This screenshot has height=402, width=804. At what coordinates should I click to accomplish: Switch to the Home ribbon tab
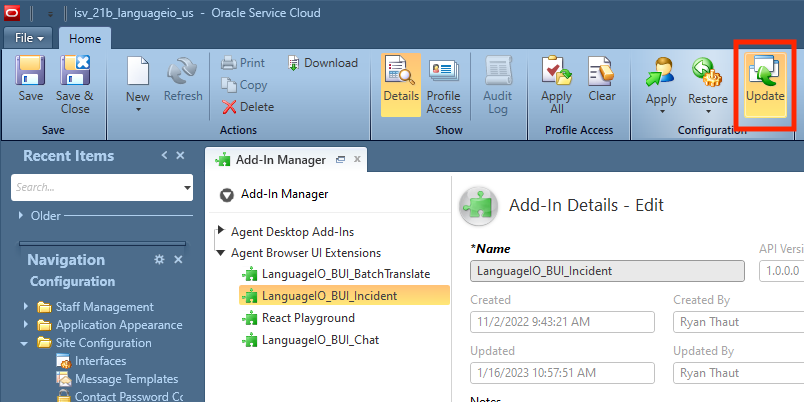(85, 38)
